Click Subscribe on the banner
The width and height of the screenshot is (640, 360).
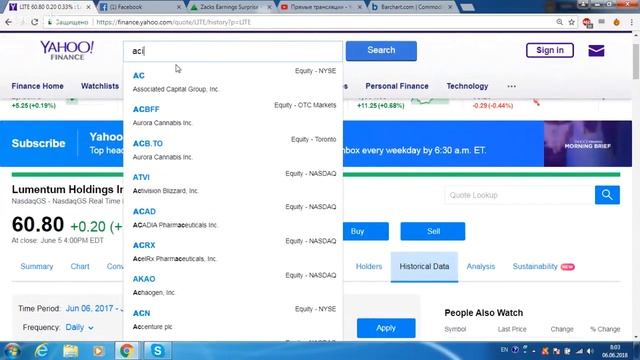pos(38,143)
